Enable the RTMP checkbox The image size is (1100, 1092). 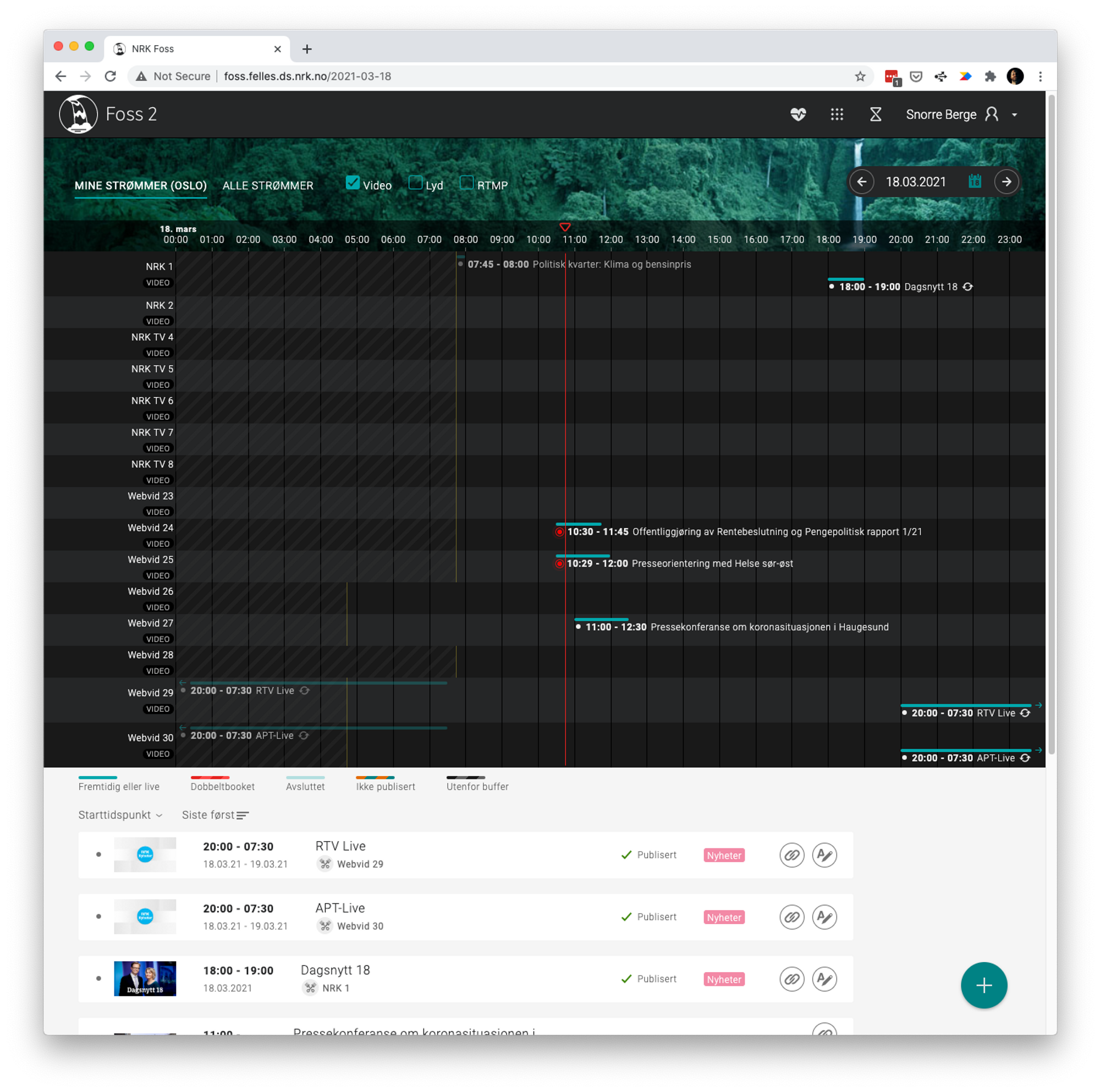tap(466, 183)
